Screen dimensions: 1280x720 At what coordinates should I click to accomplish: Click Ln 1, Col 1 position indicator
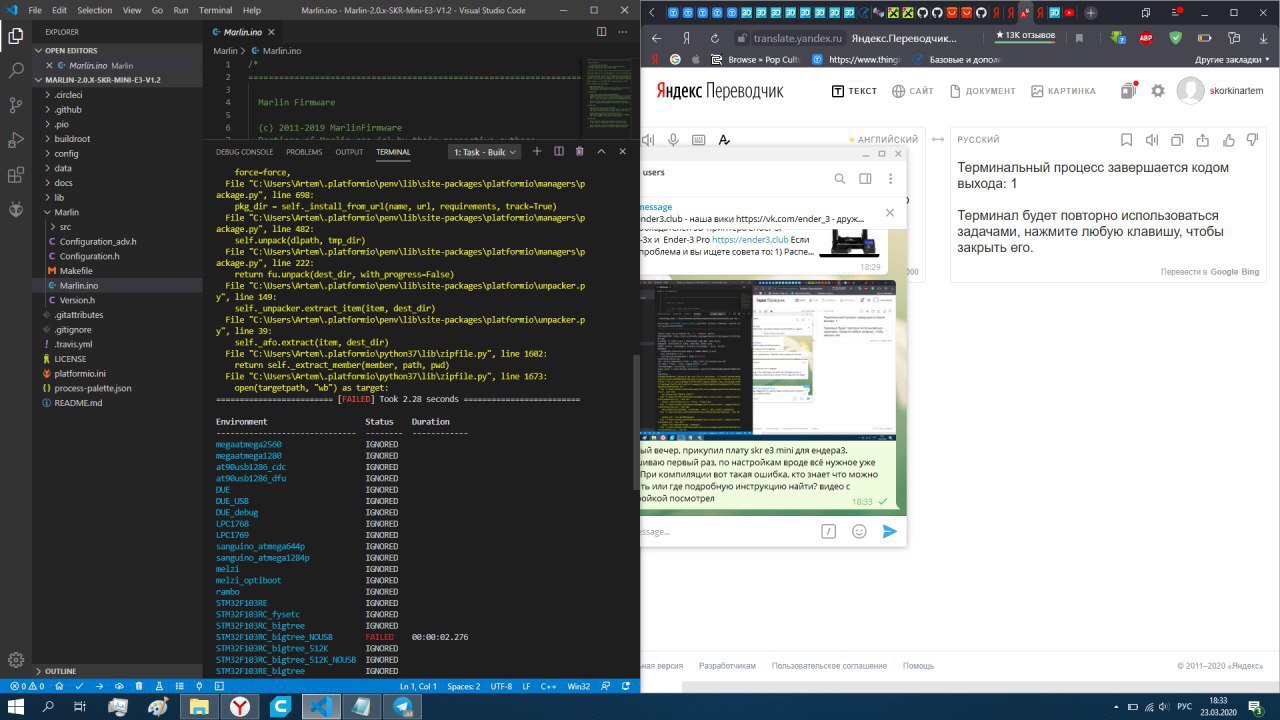point(419,687)
